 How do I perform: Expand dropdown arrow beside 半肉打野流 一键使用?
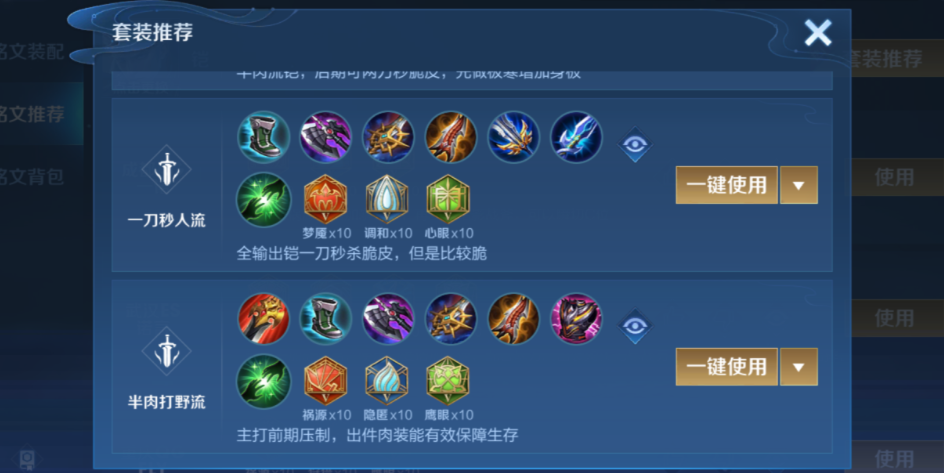799,366
